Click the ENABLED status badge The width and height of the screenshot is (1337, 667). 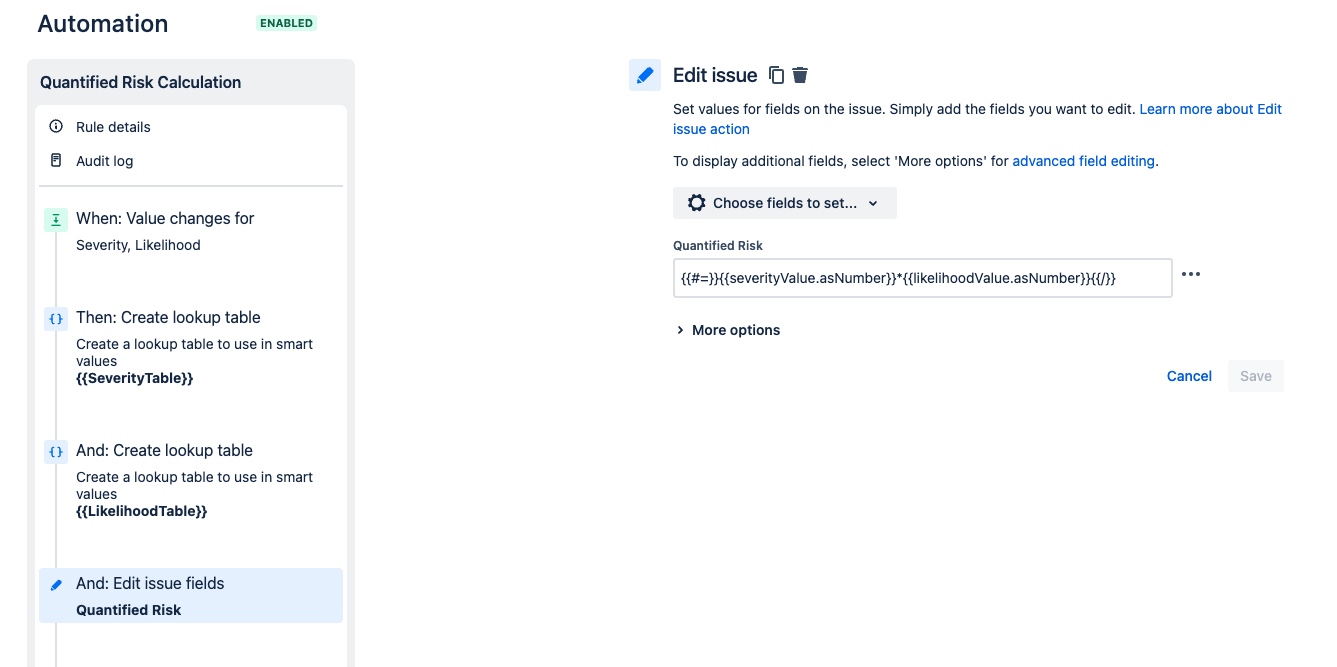click(x=287, y=23)
